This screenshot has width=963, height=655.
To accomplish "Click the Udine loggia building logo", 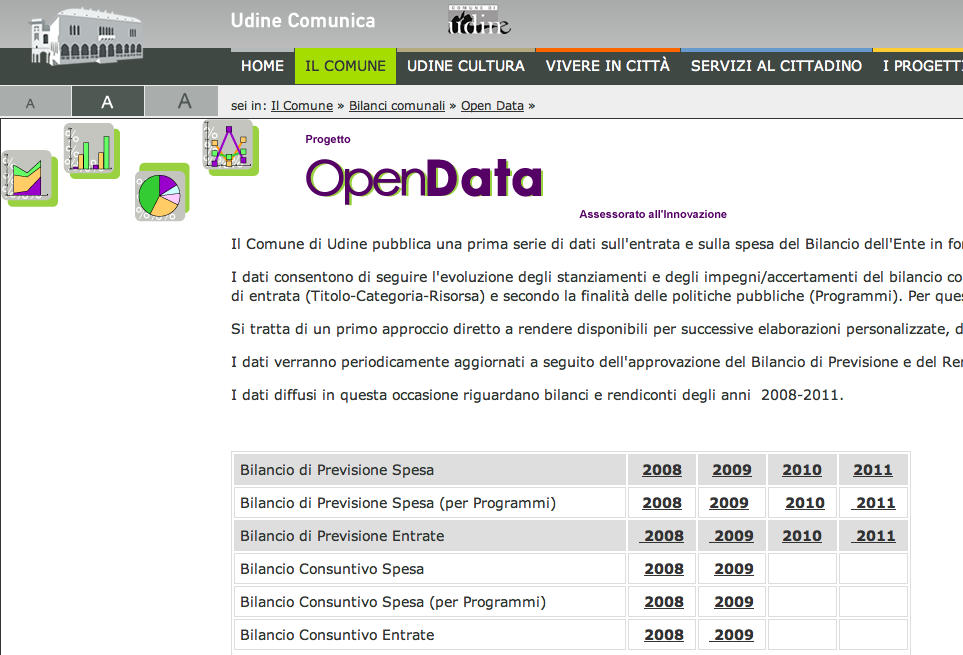I will pyautogui.click(x=87, y=36).
